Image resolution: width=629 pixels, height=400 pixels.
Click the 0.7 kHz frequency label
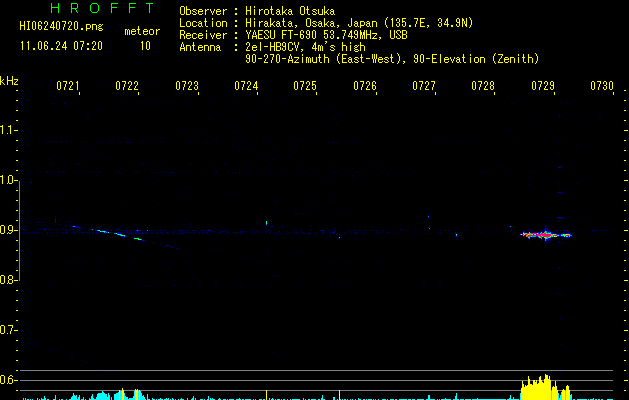(8, 330)
